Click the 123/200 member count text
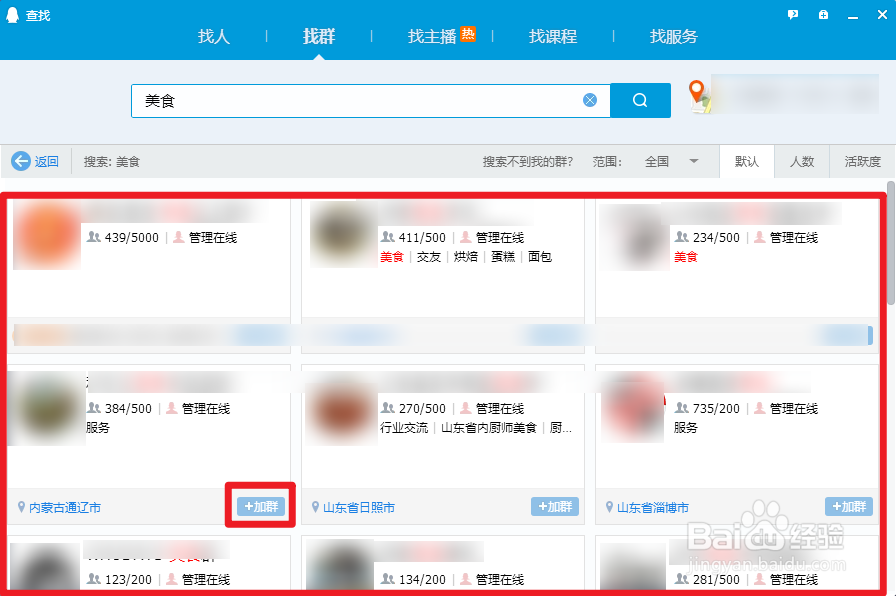Screen dimensions: 896x596 [x=128, y=579]
